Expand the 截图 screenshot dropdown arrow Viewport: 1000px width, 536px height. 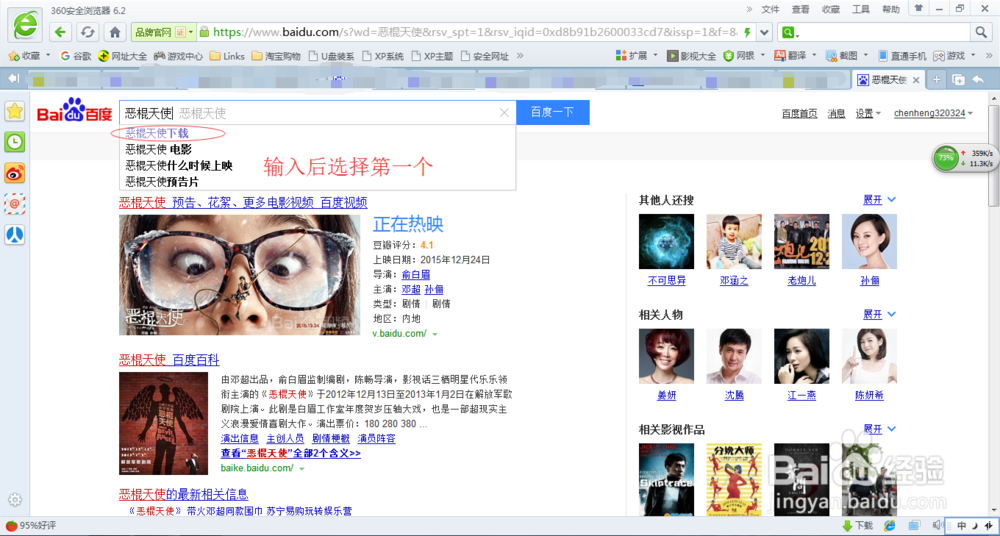click(866, 56)
